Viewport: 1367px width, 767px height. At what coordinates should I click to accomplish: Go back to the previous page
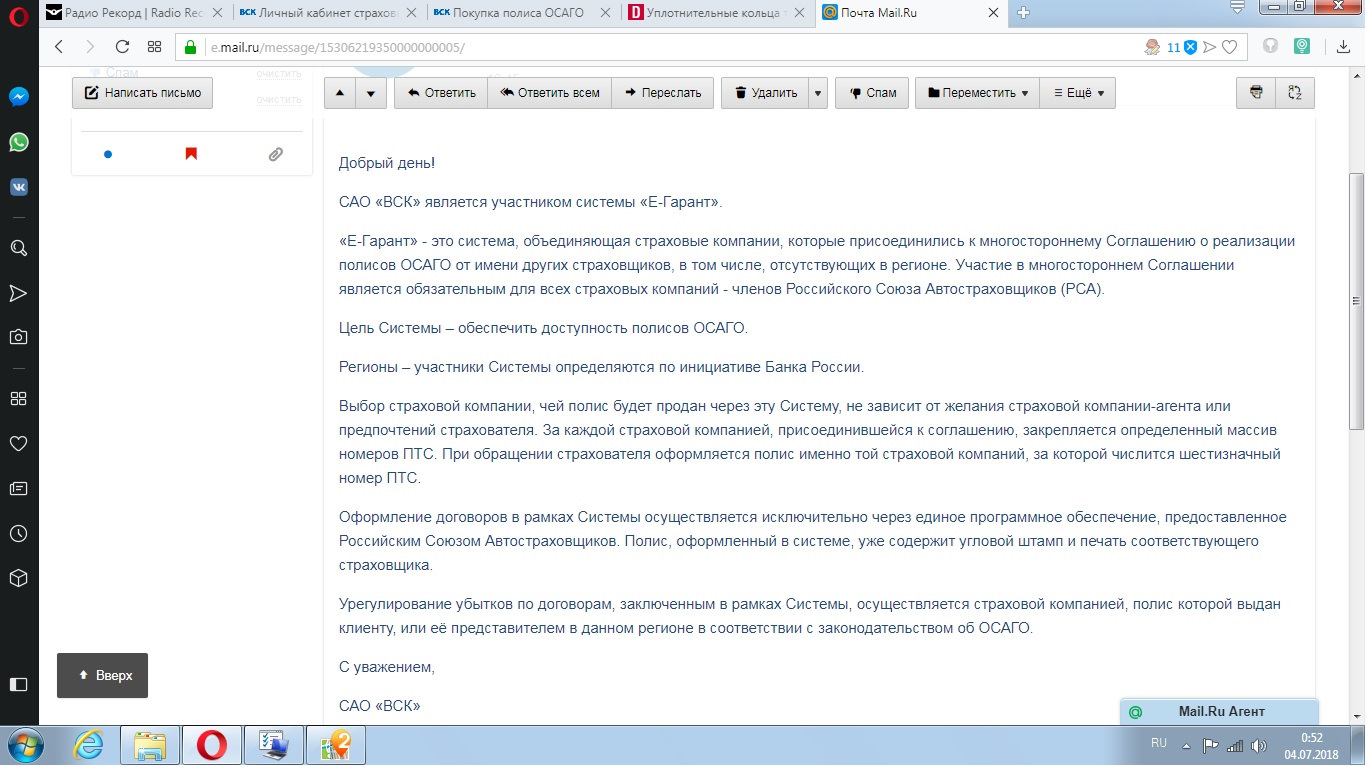[x=58, y=47]
